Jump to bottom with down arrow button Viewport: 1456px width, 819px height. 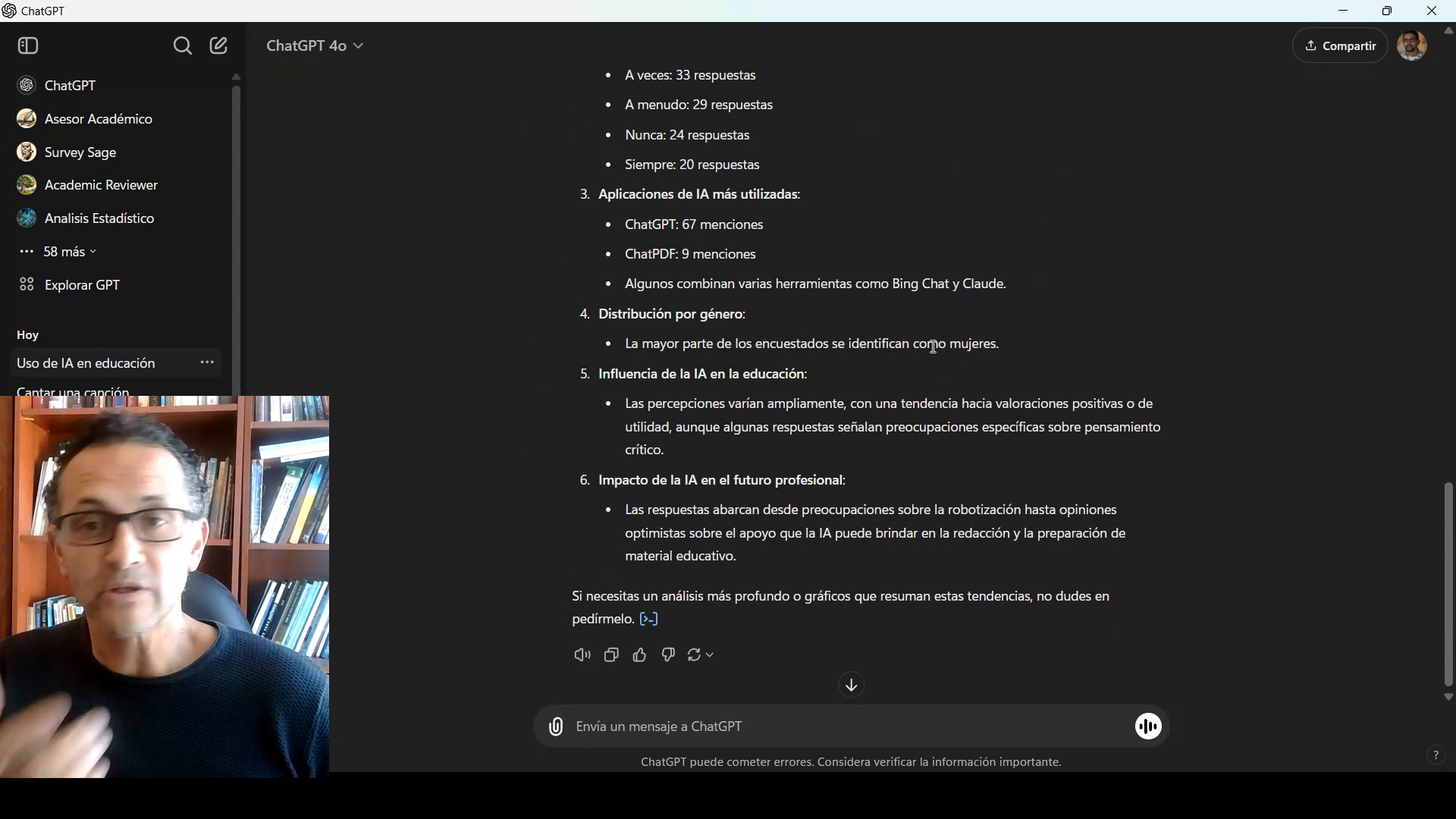click(x=852, y=686)
